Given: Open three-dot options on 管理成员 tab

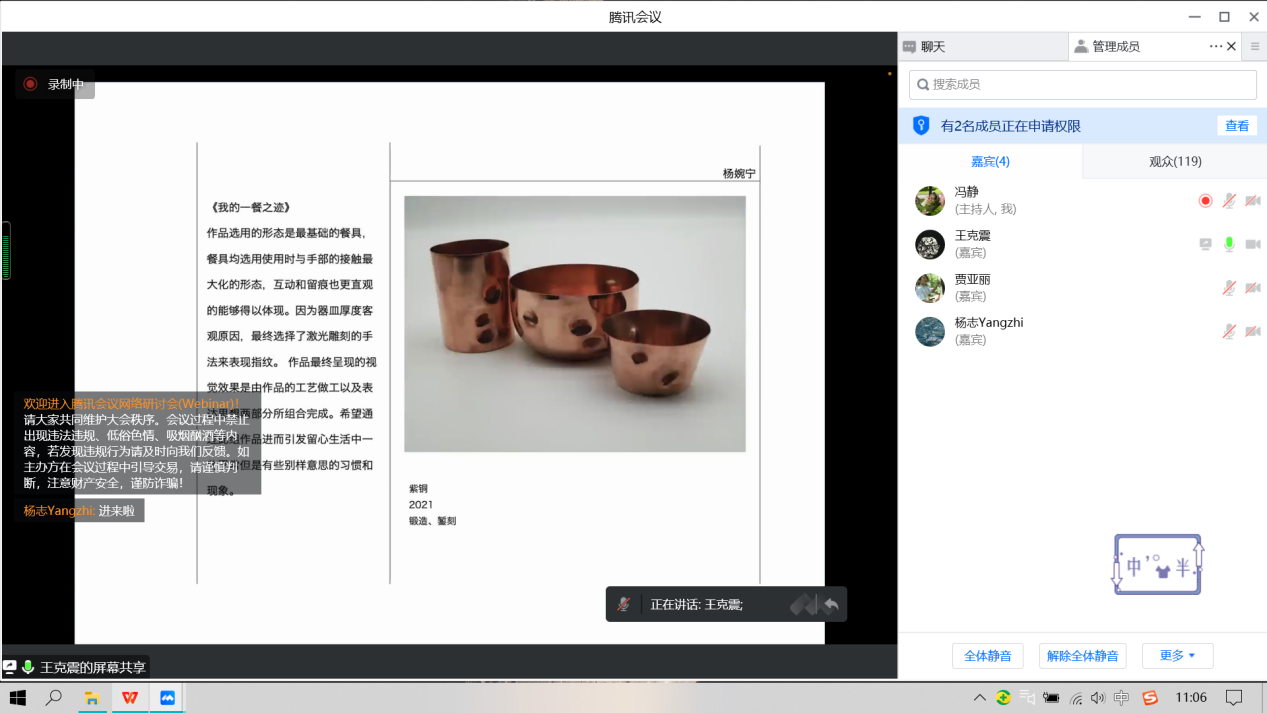Looking at the screenshot, I should [x=1215, y=46].
